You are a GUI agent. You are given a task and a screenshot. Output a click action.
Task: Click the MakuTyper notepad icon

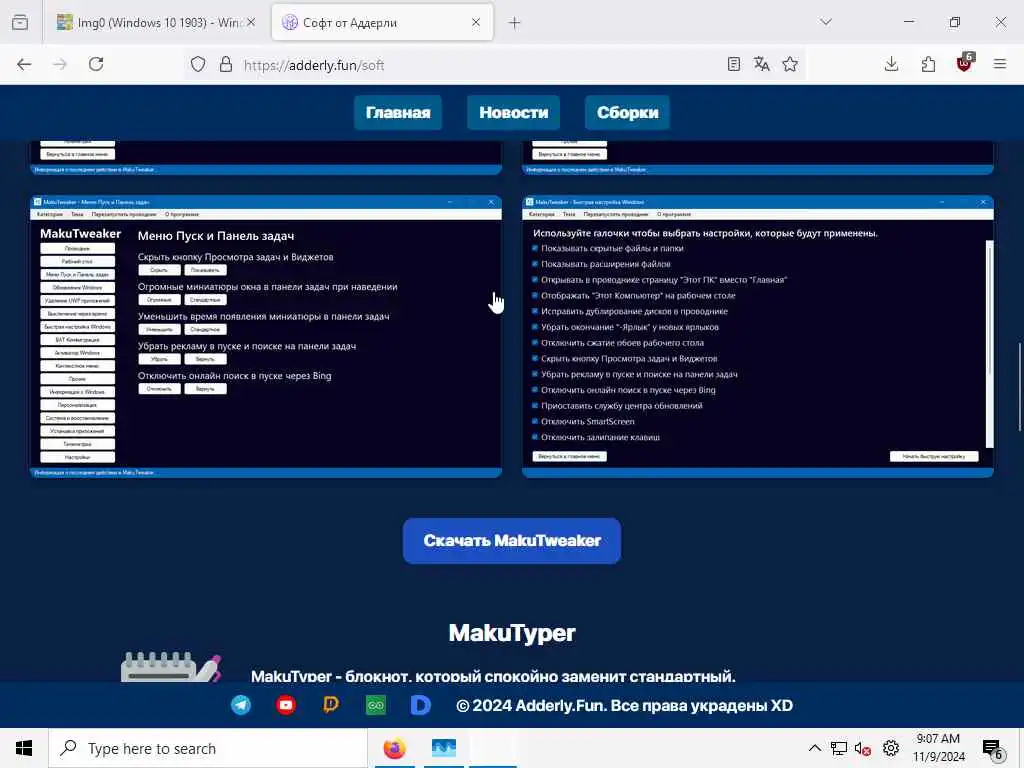[x=171, y=666]
